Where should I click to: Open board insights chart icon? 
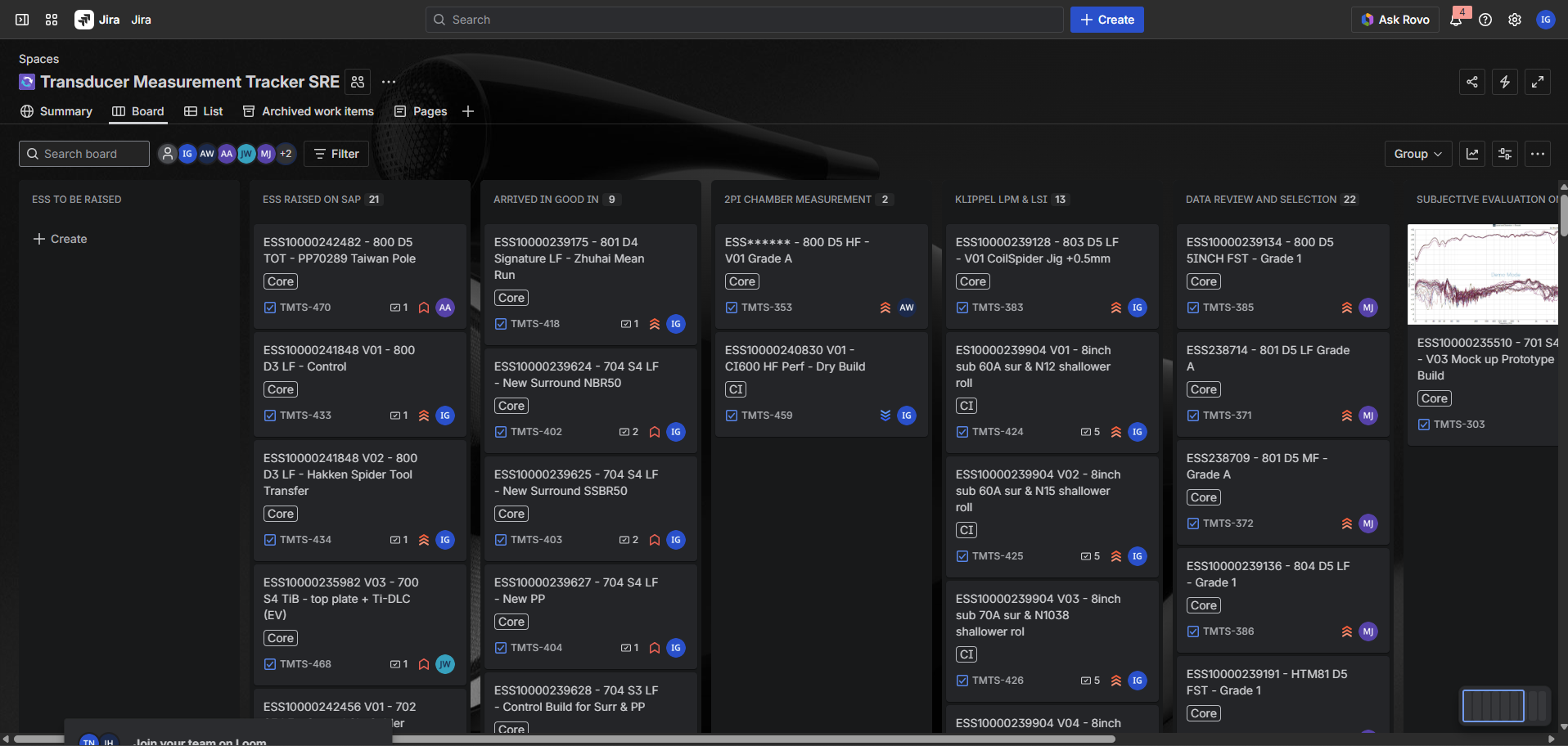click(1472, 154)
